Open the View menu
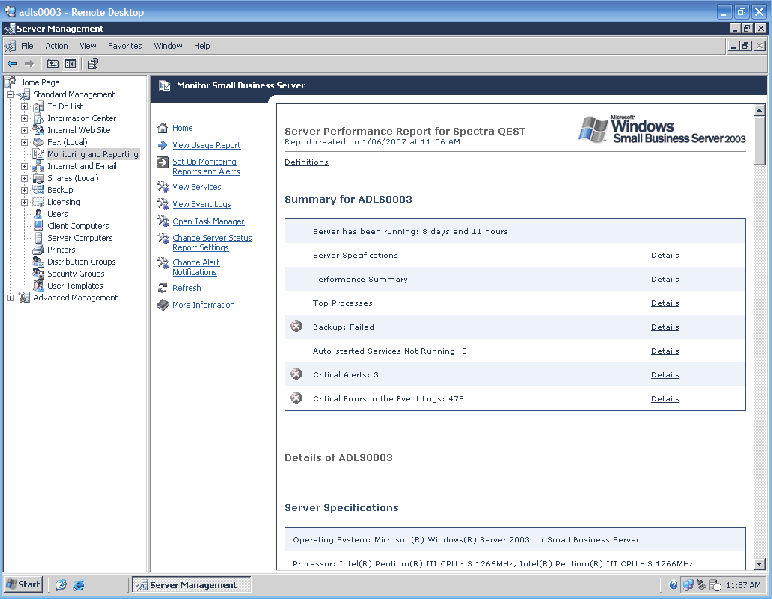This screenshot has height=599, width=772. pyautogui.click(x=88, y=46)
